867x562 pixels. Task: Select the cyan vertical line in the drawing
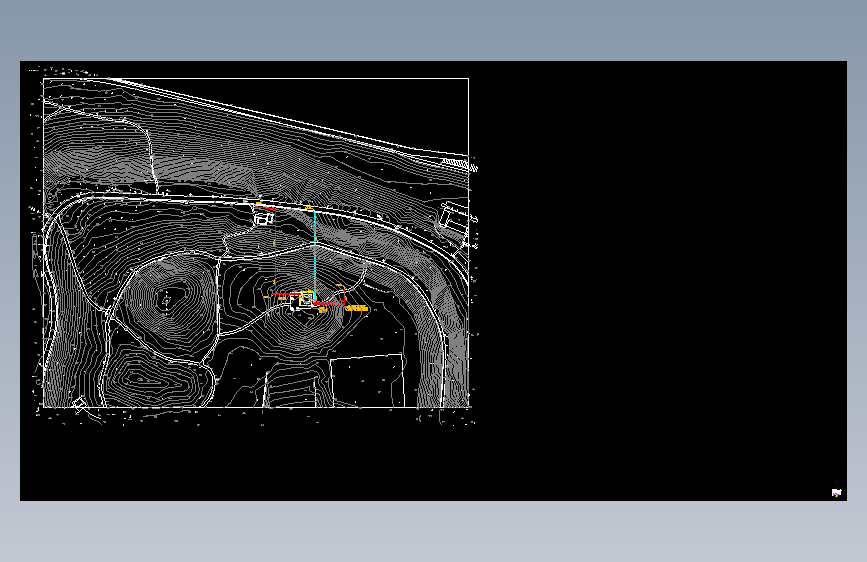click(315, 256)
